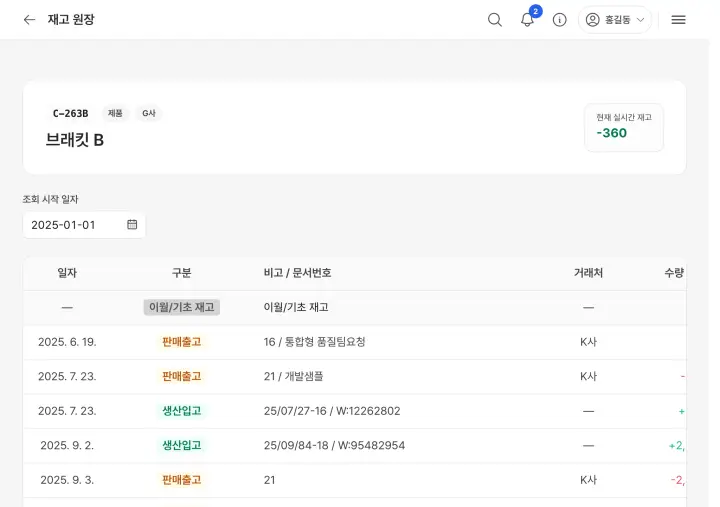Go back using the left arrow icon
This screenshot has width=720, height=507.
29,19
